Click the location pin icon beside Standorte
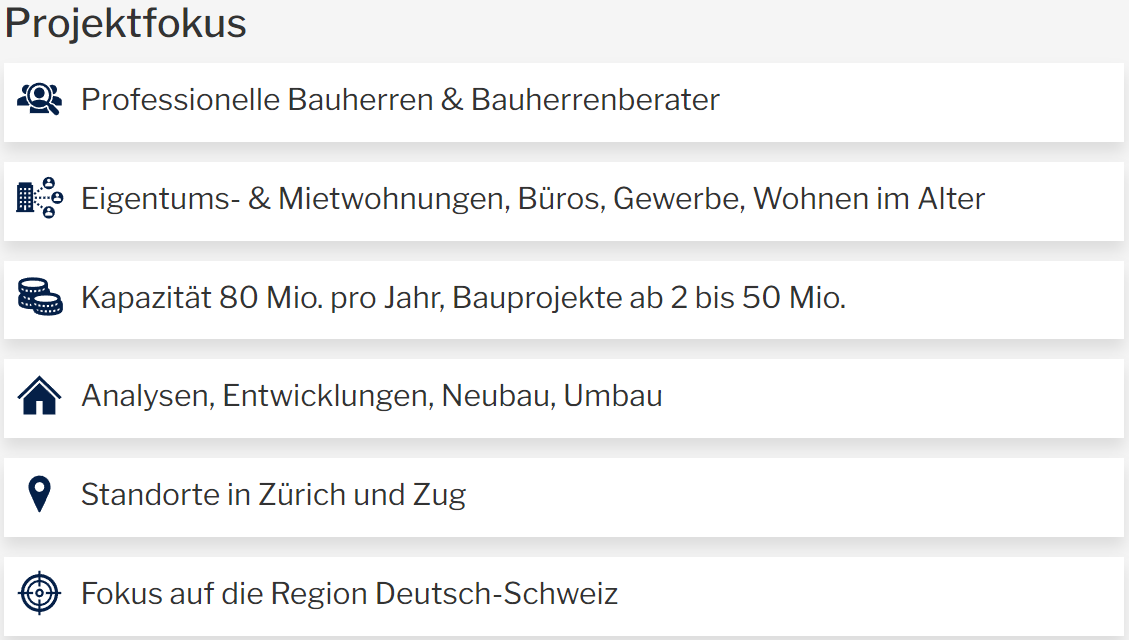This screenshot has width=1129, height=640. coord(39,495)
